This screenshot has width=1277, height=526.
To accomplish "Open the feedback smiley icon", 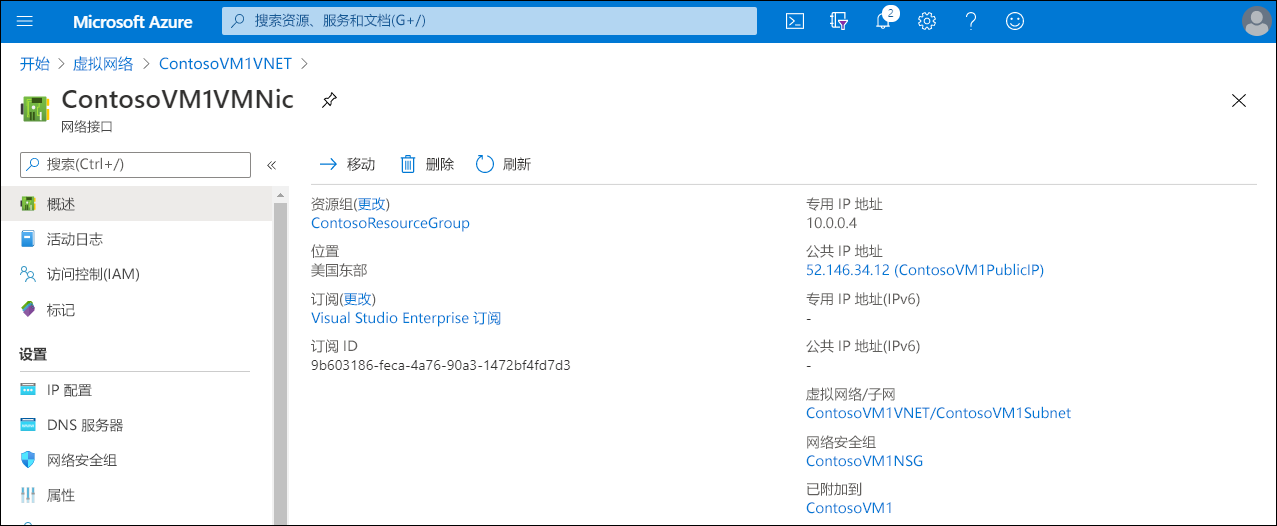I will point(1015,21).
